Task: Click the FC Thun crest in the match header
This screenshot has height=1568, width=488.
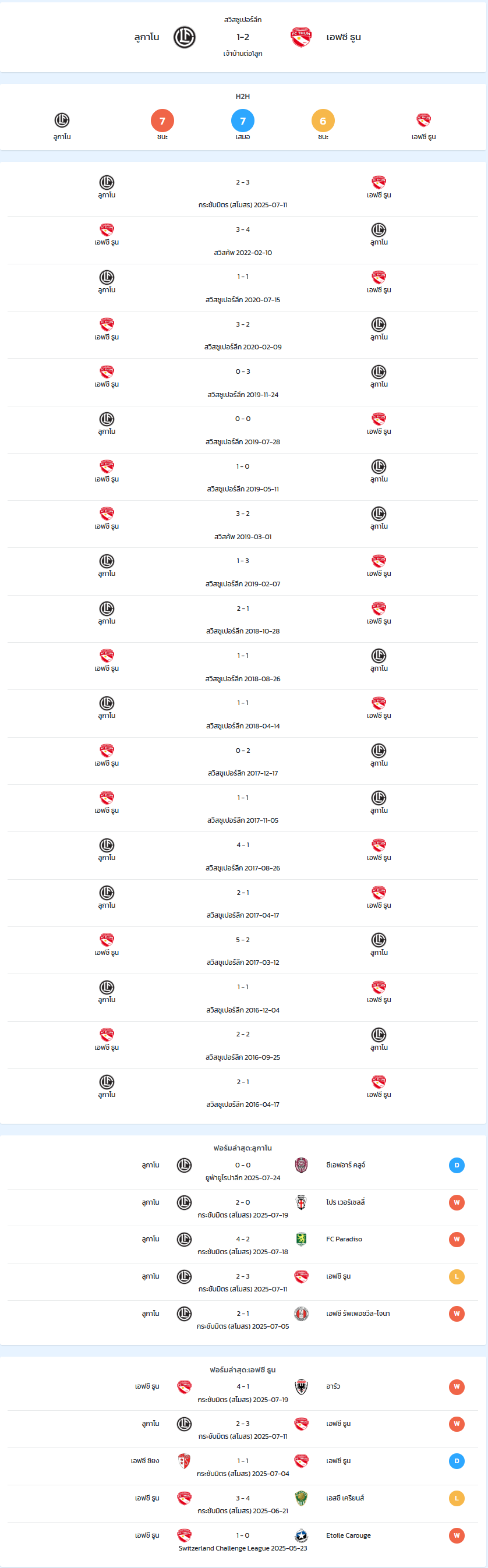Action: 301,38
